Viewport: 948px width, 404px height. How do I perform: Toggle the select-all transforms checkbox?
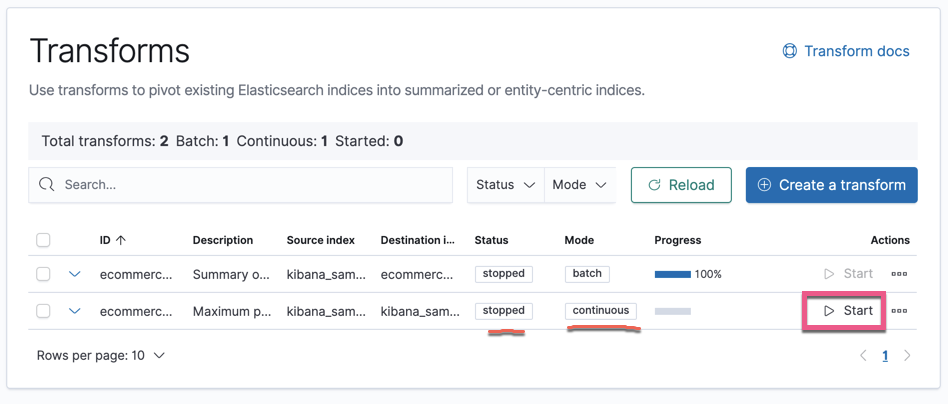coord(43,240)
